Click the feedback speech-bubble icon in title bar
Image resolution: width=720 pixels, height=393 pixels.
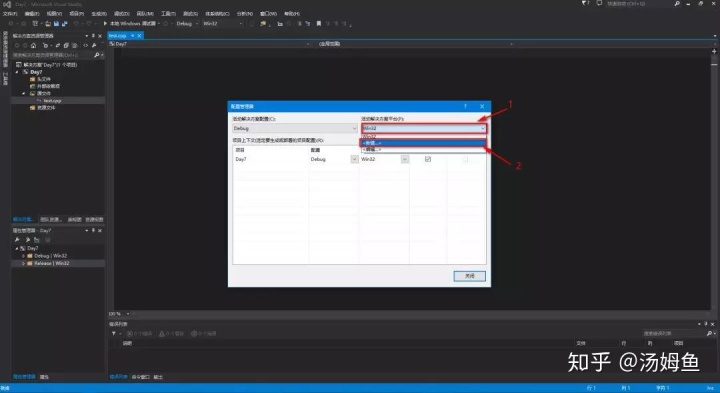tap(599, 3)
